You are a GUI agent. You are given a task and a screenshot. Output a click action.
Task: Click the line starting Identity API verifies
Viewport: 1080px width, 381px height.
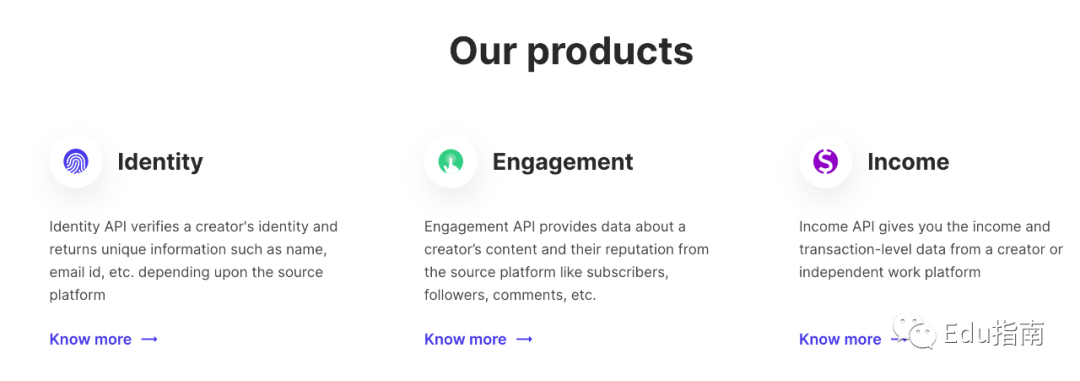(194, 226)
